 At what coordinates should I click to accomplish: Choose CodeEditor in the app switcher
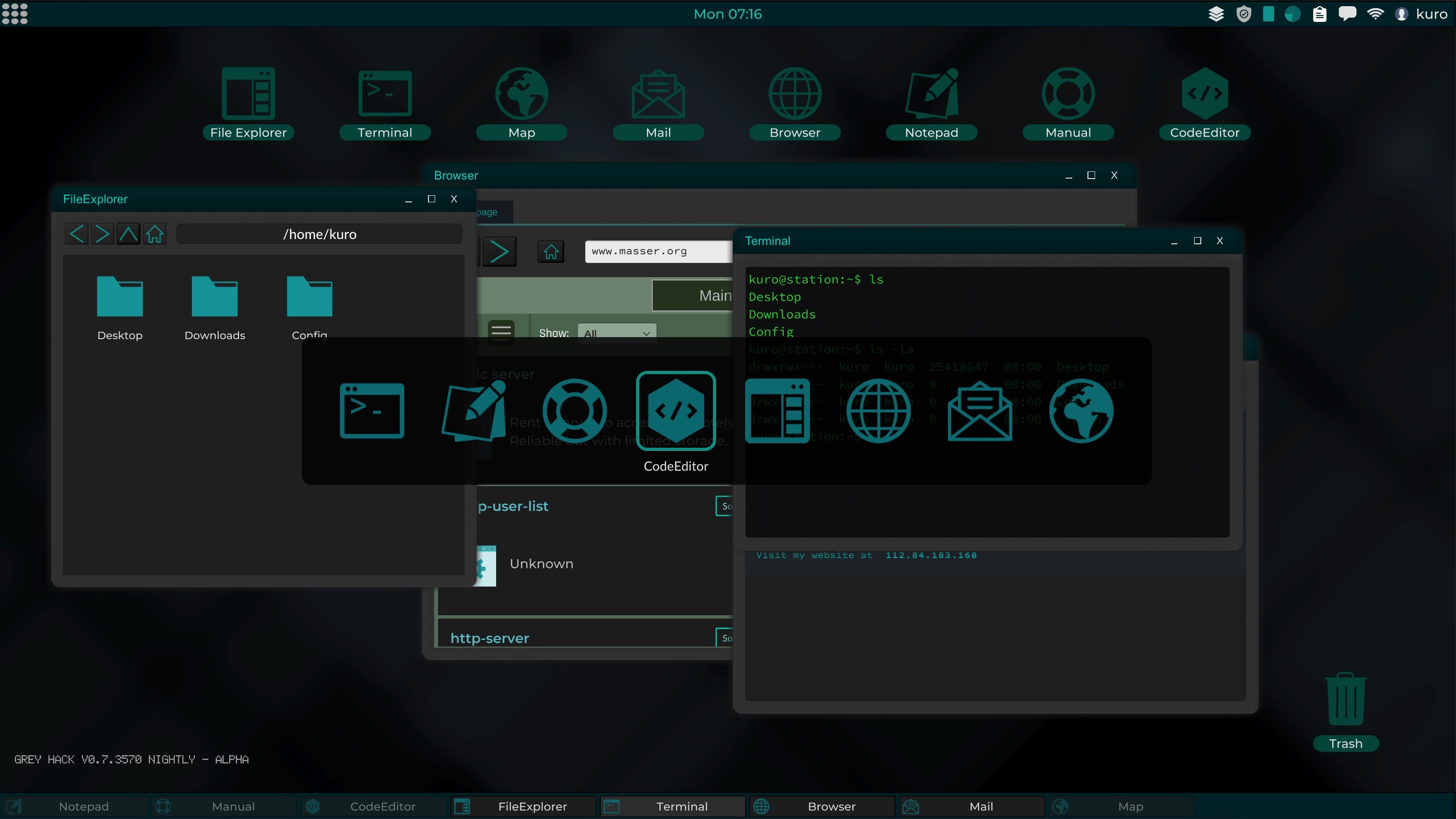click(676, 410)
